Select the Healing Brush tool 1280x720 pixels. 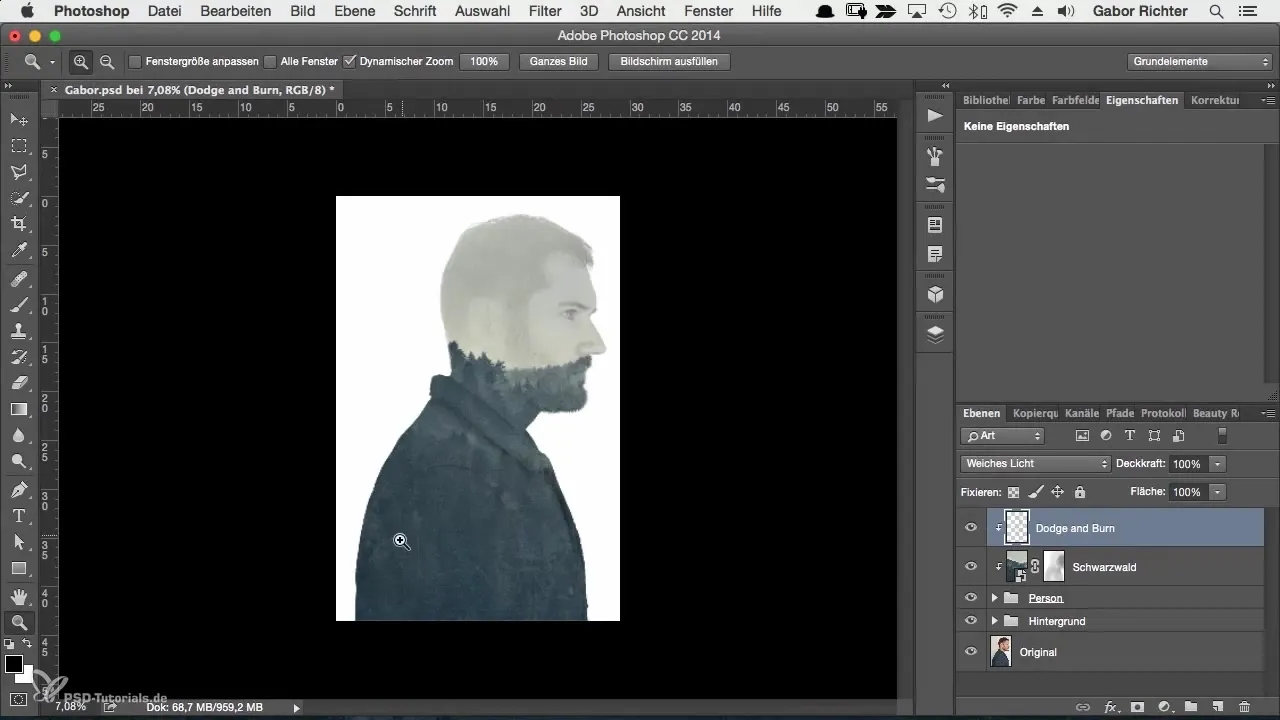click(19, 279)
